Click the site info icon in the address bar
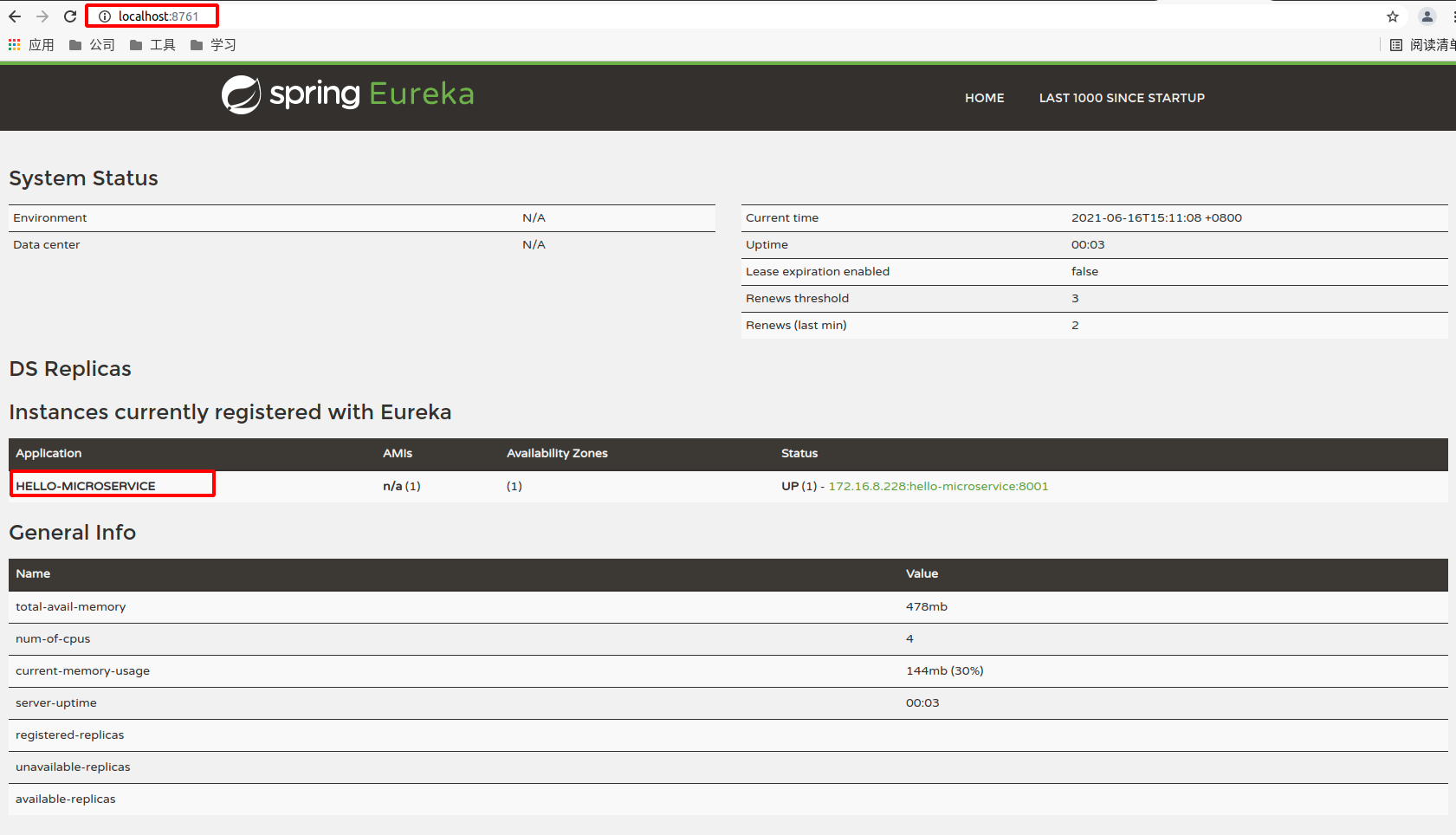 click(x=105, y=16)
